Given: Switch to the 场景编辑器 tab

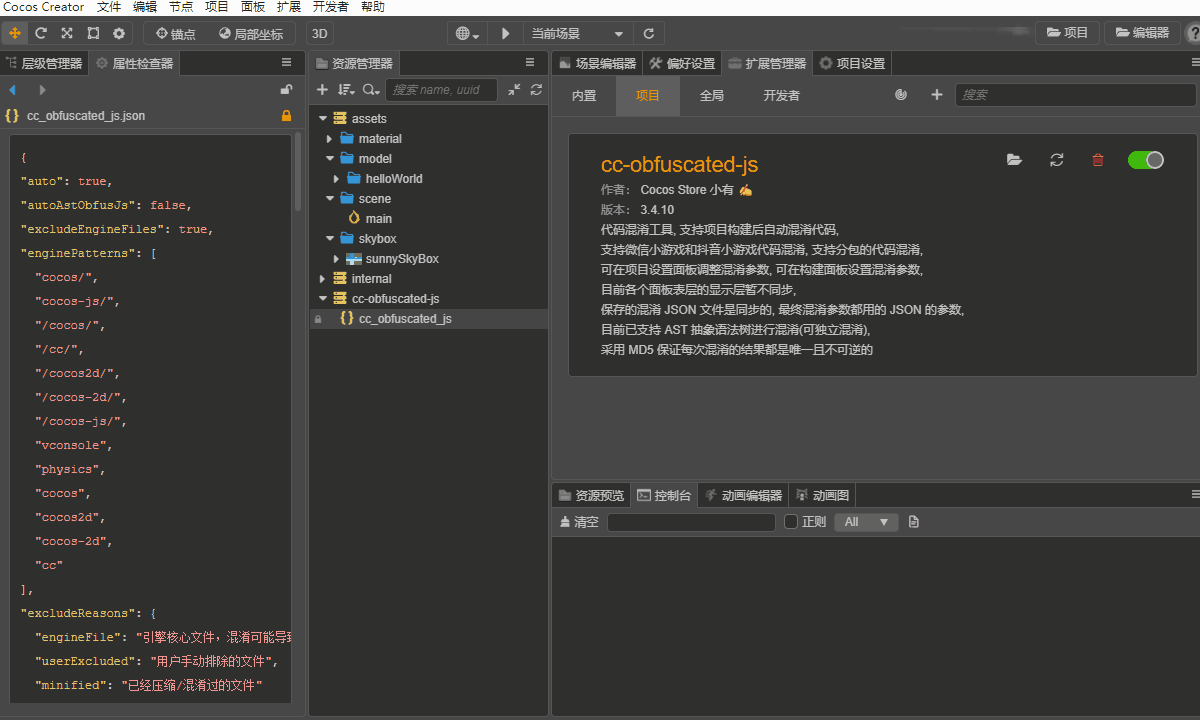Looking at the screenshot, I should (x=596, y=63).
